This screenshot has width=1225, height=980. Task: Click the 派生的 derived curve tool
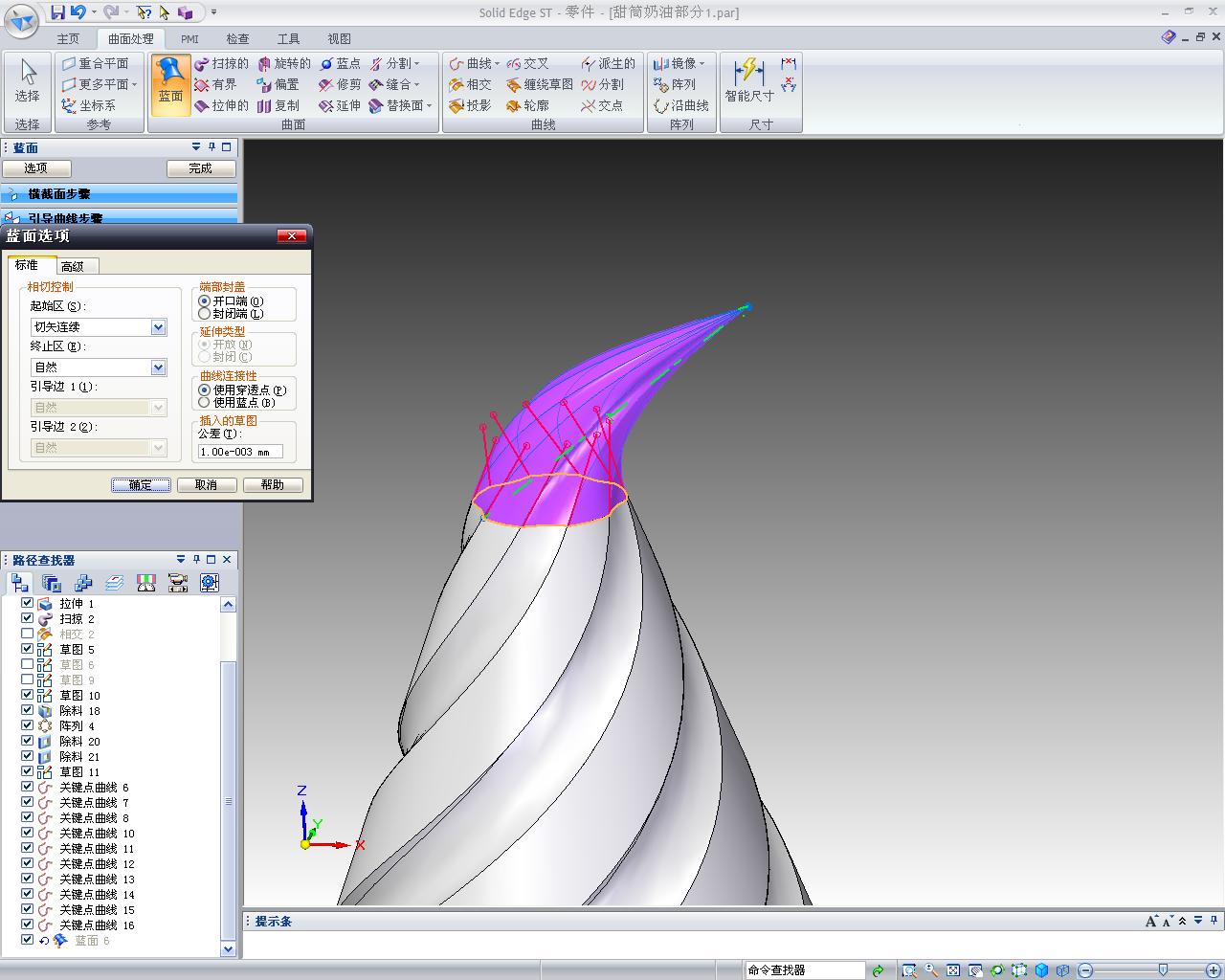[608, 63]
